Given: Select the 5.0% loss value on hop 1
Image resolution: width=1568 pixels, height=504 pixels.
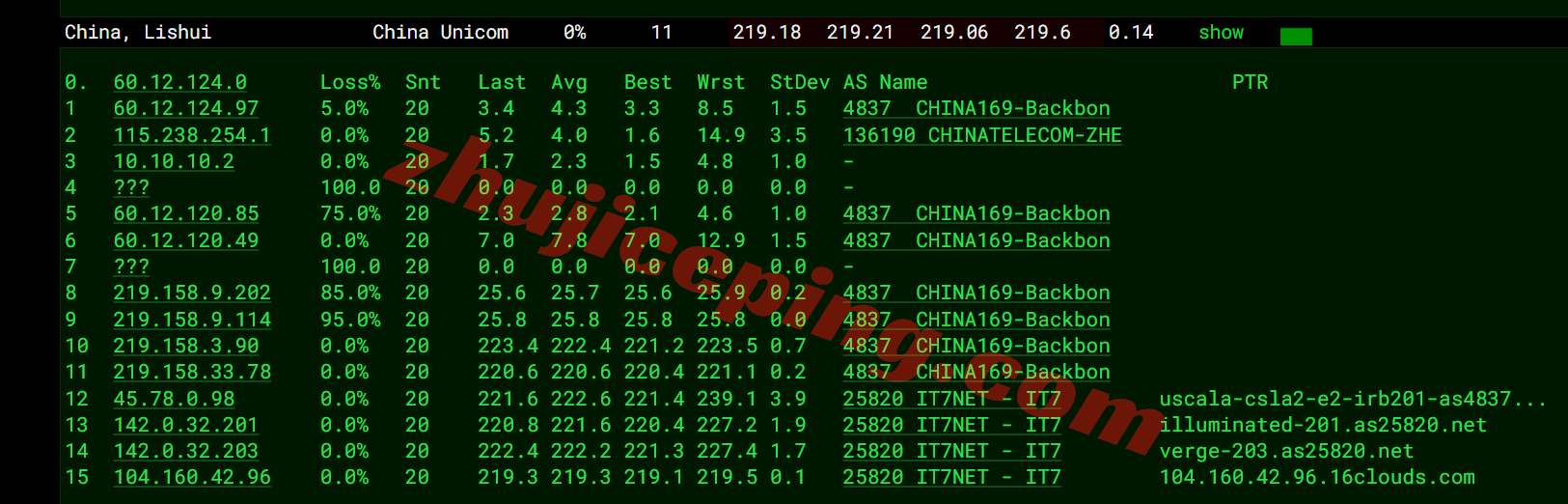Looking at the screenshot, I should pyautogui.click(x=344, y=108).
